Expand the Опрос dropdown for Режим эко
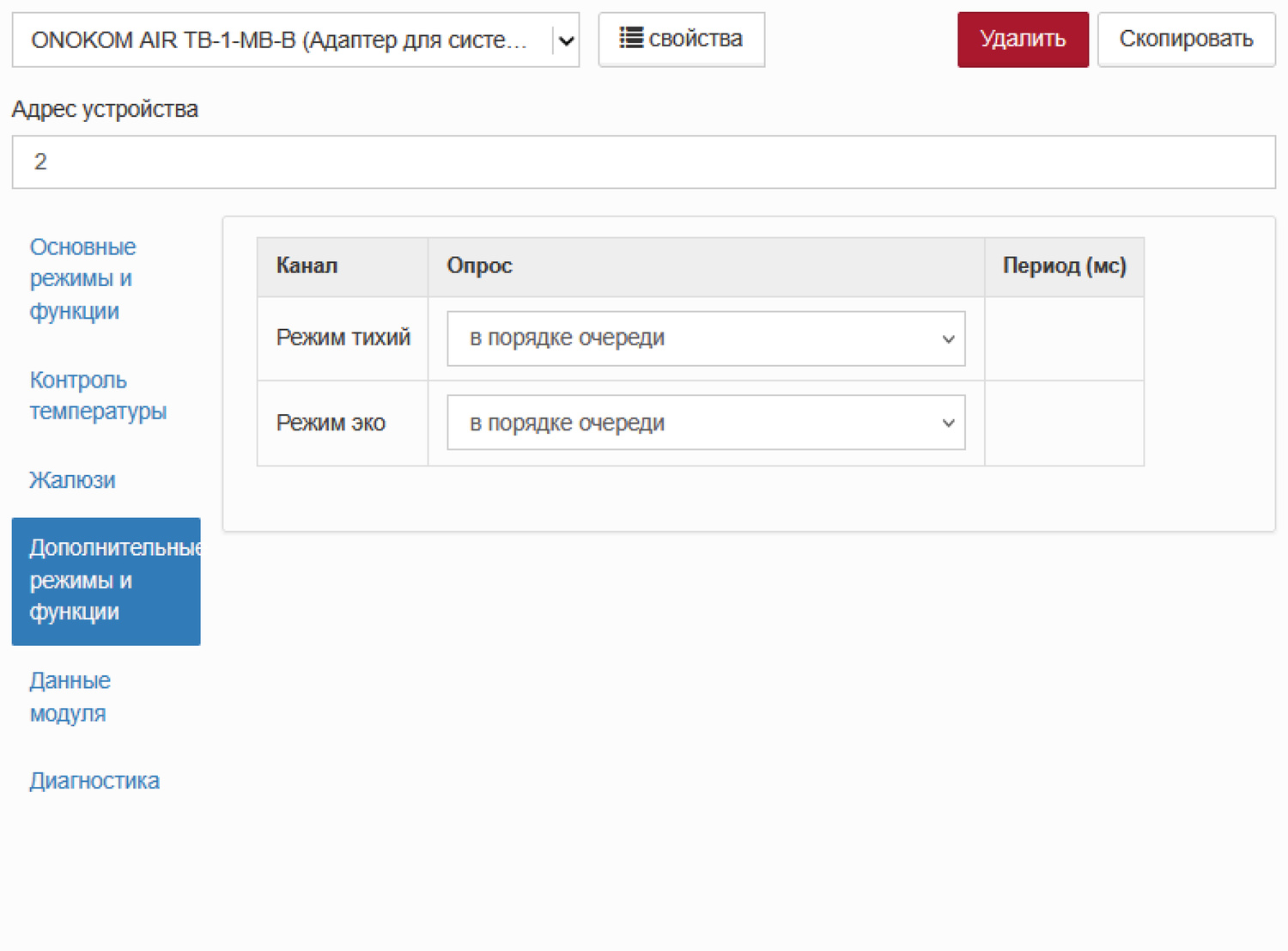 click(706, 423)
